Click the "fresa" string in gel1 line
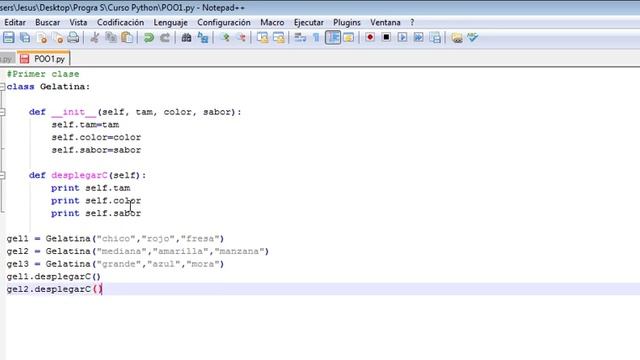 tap(200, 239)
